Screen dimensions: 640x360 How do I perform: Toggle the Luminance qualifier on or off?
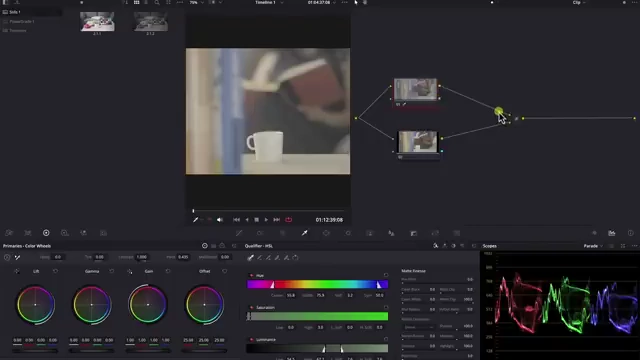coord(251,339)
